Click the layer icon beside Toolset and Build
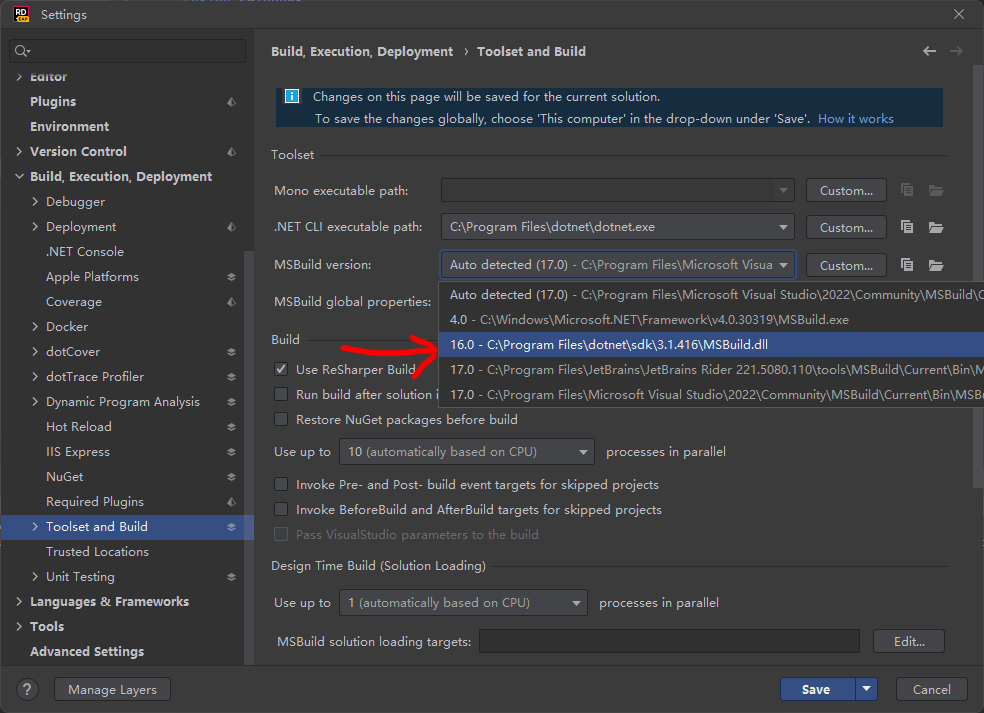The image size is (984, 713). (232, 527)
